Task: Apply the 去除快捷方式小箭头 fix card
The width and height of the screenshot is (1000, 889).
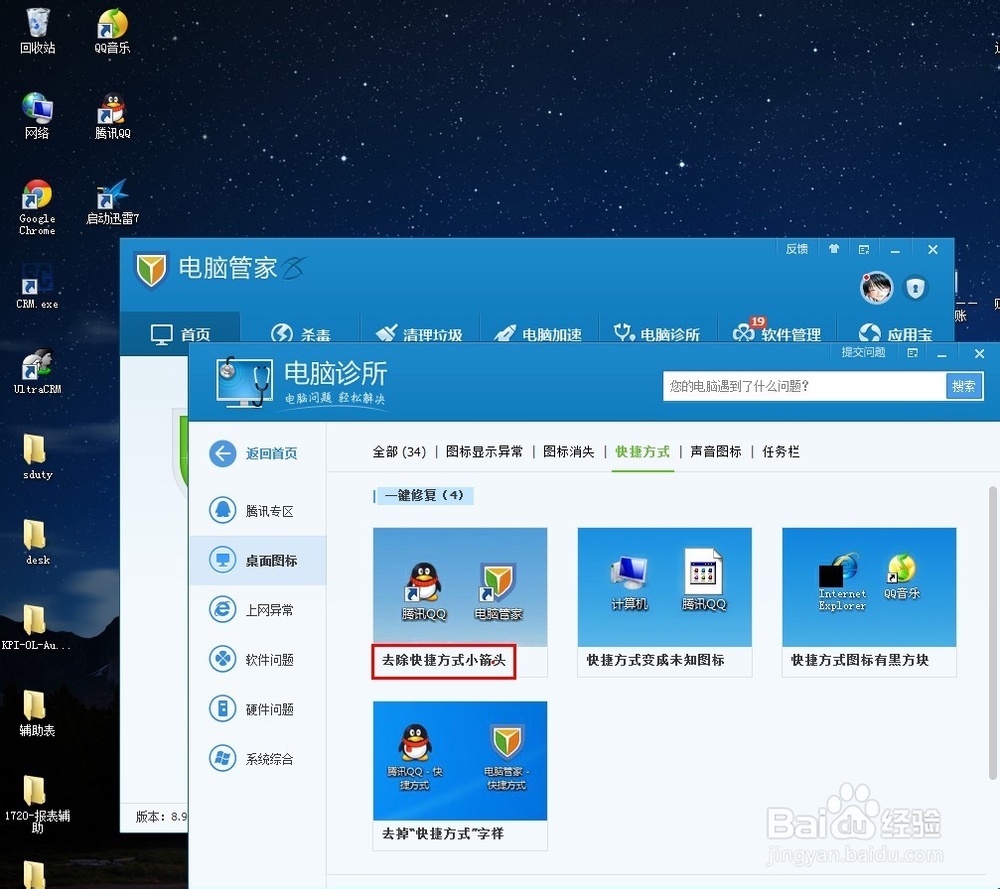Action: click(x=443, y=661)
